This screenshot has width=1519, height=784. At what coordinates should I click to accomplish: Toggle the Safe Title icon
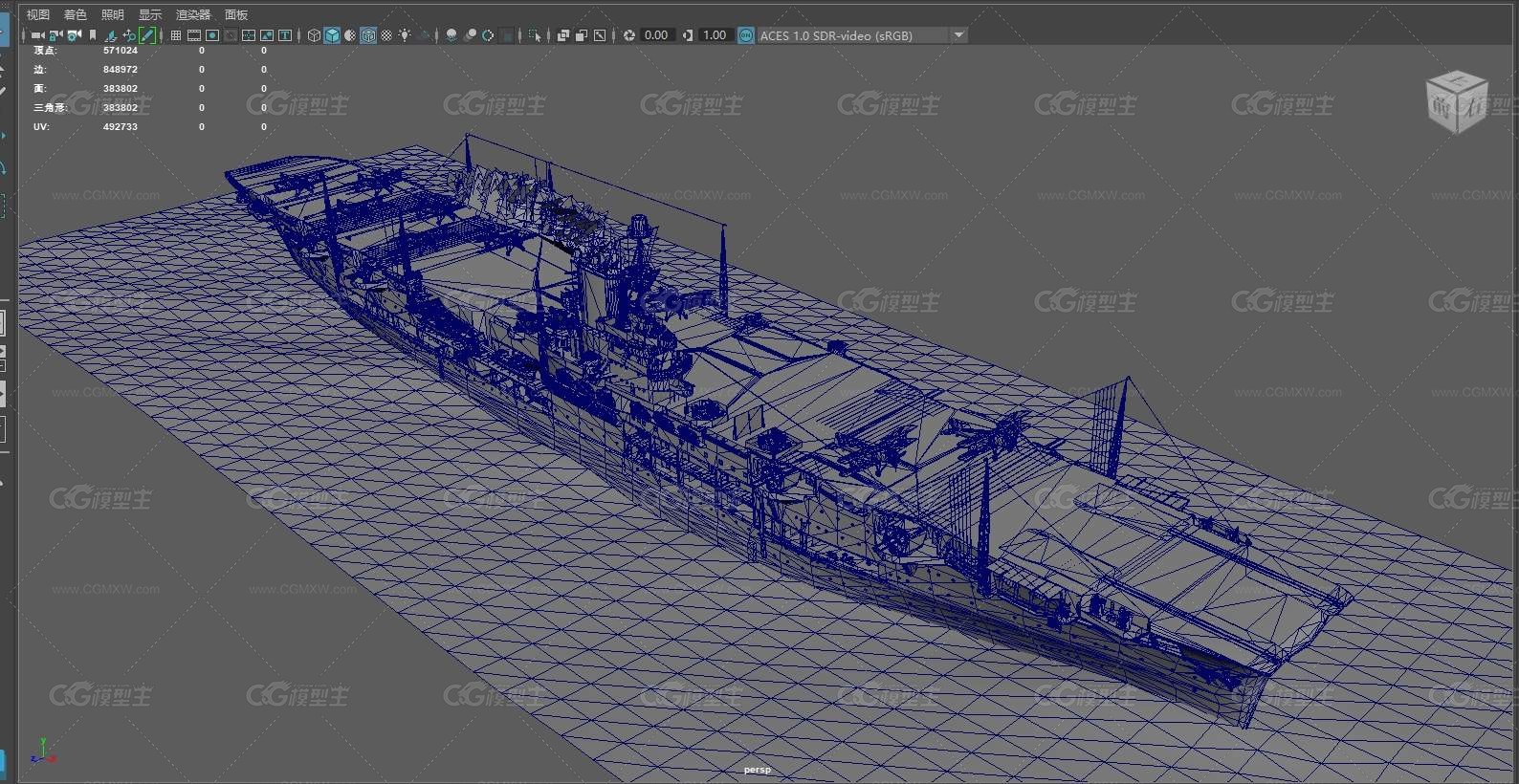[x=285, y=35]
